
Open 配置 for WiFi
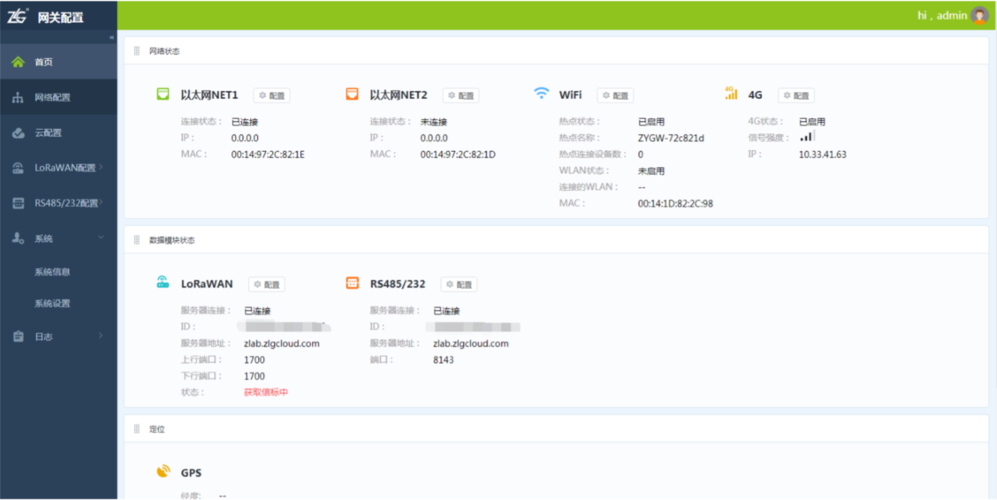(x=615, y=95)
